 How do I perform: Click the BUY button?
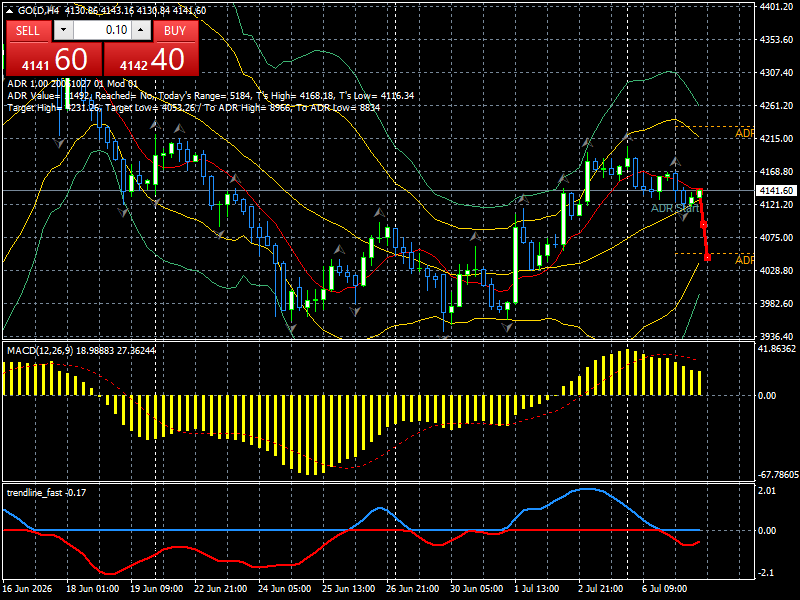pyautogui.click(x=175, y=31)
